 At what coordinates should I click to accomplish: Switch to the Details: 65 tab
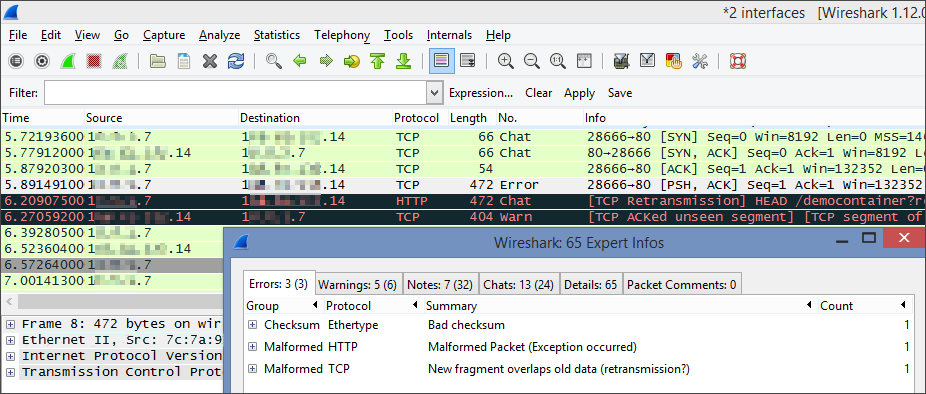[591, 285]
